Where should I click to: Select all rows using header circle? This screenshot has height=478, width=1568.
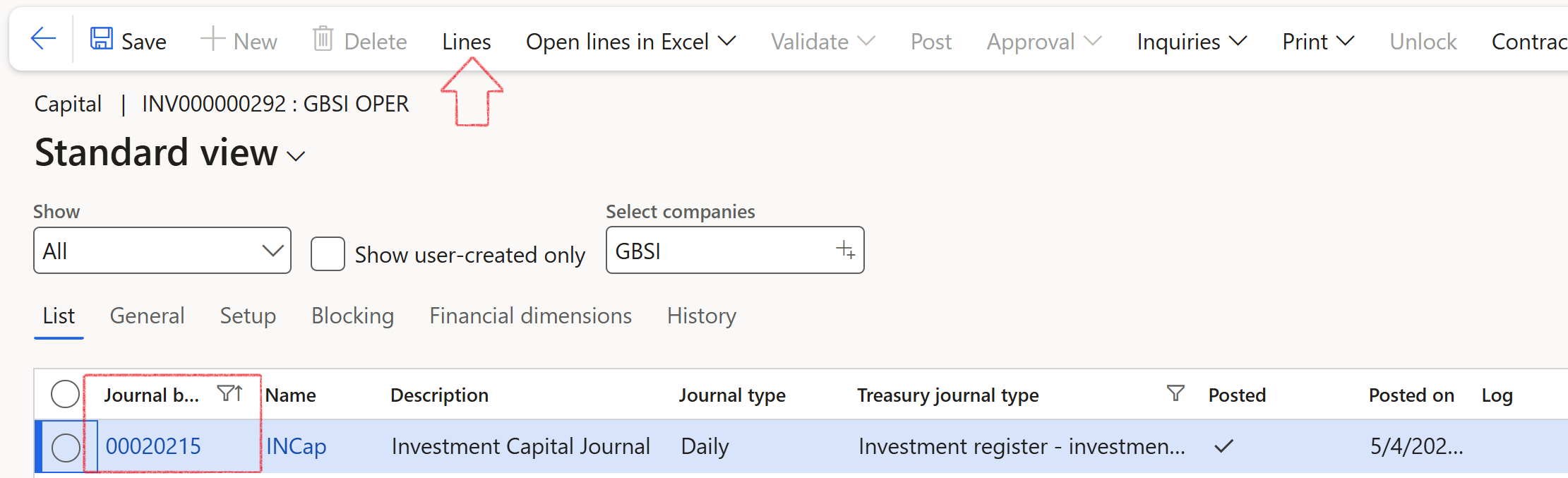point(65,394)
